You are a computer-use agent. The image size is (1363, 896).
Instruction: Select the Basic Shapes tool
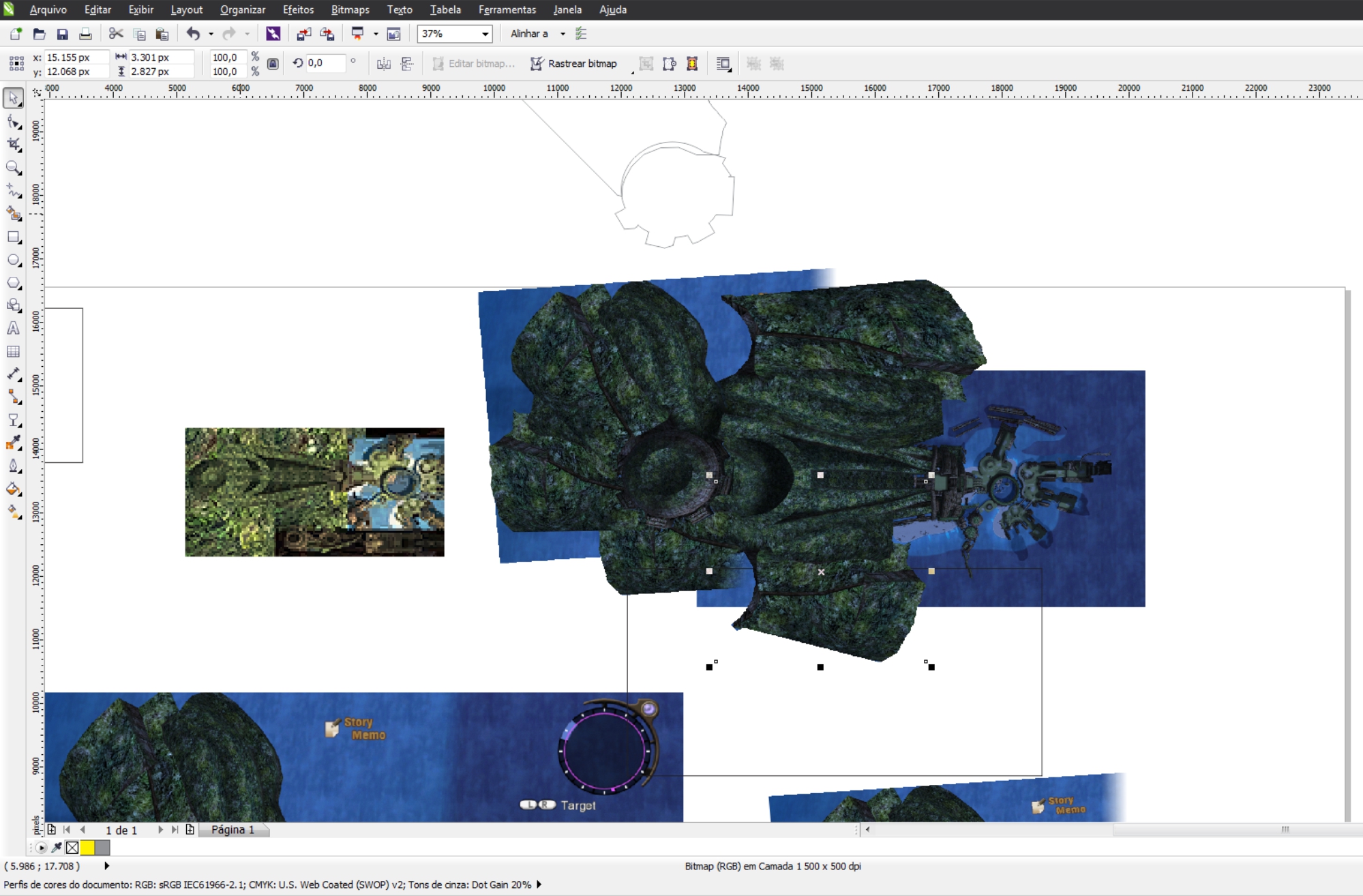[14, 305]
